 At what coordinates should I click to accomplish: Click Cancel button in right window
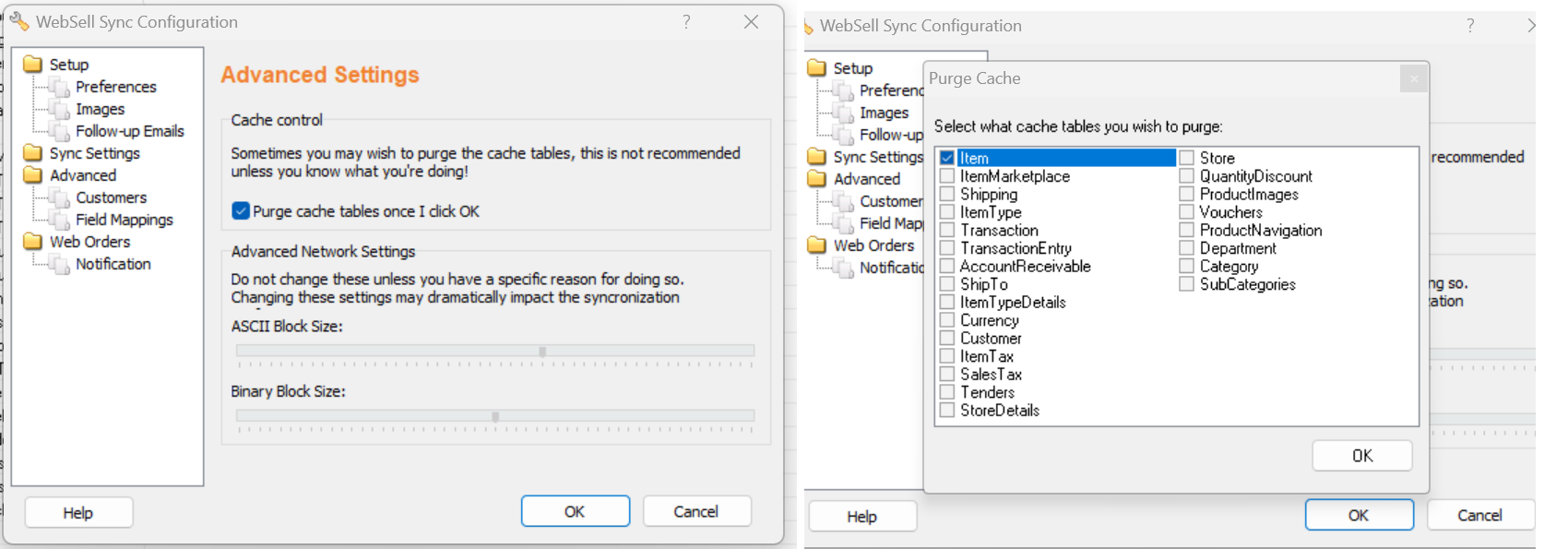click(1480, 515)
